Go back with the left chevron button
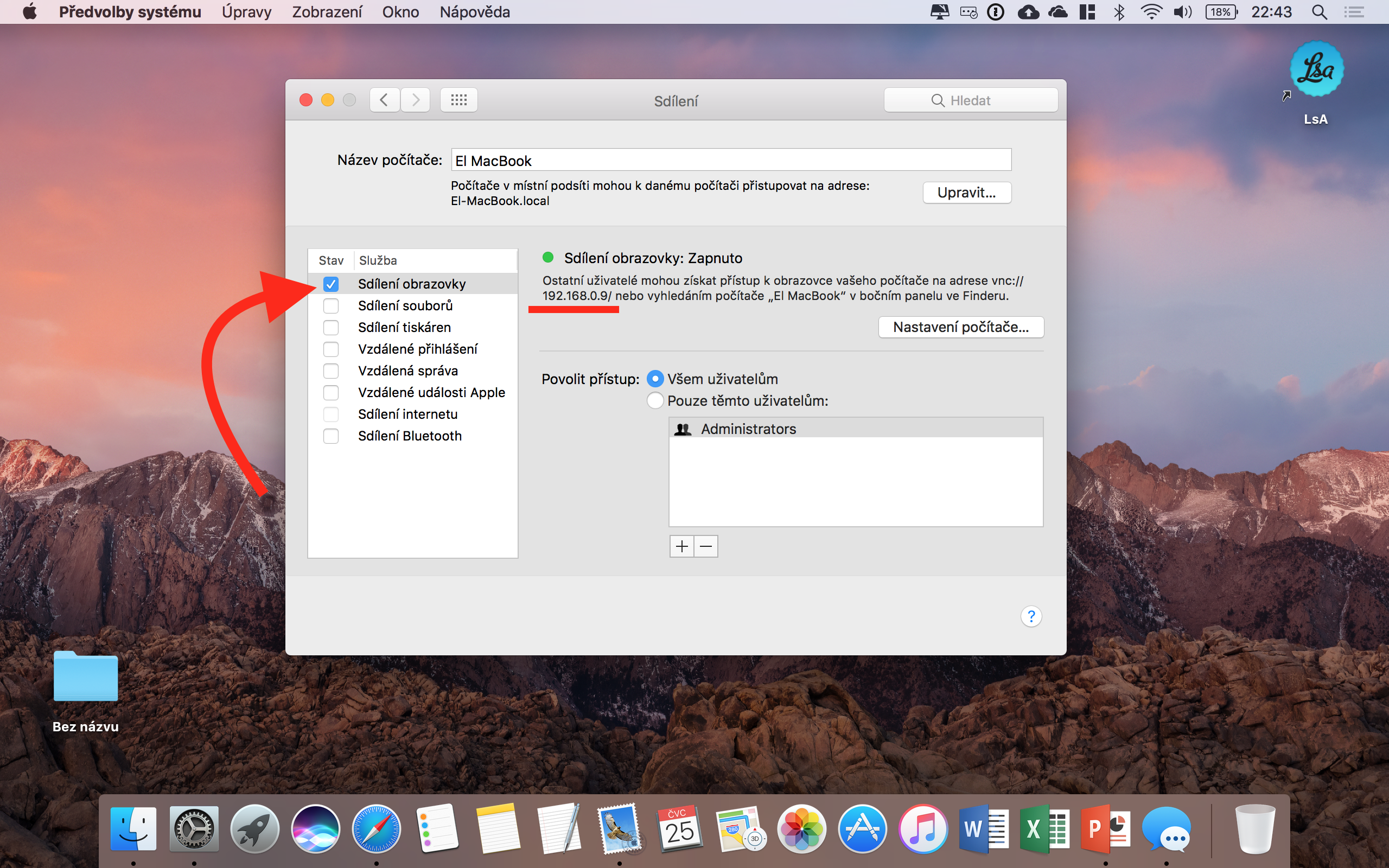 pyautogui.click(x=385, y=100)
